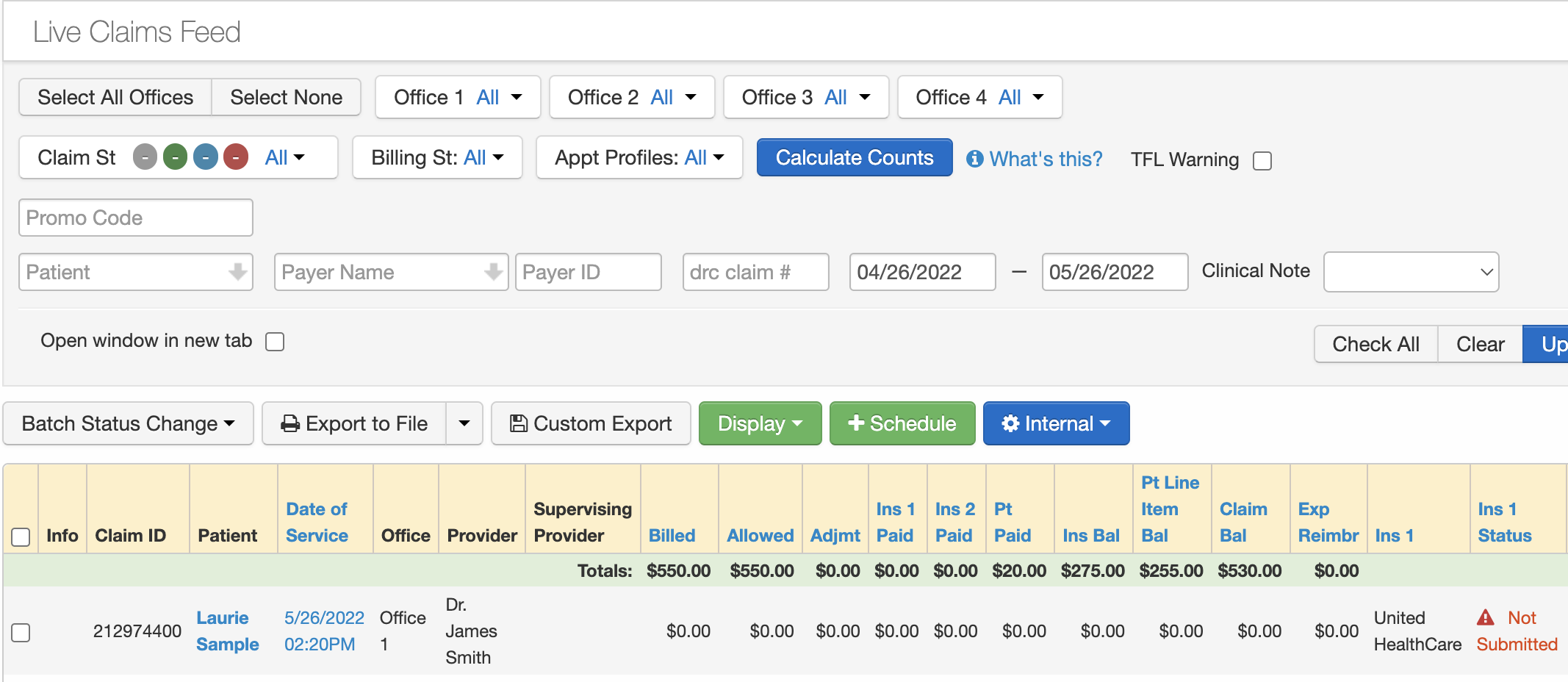Viewport: 1568px width, 682px height.
Task: Click into the Promo Code field
Action: (x=136, y=218)
